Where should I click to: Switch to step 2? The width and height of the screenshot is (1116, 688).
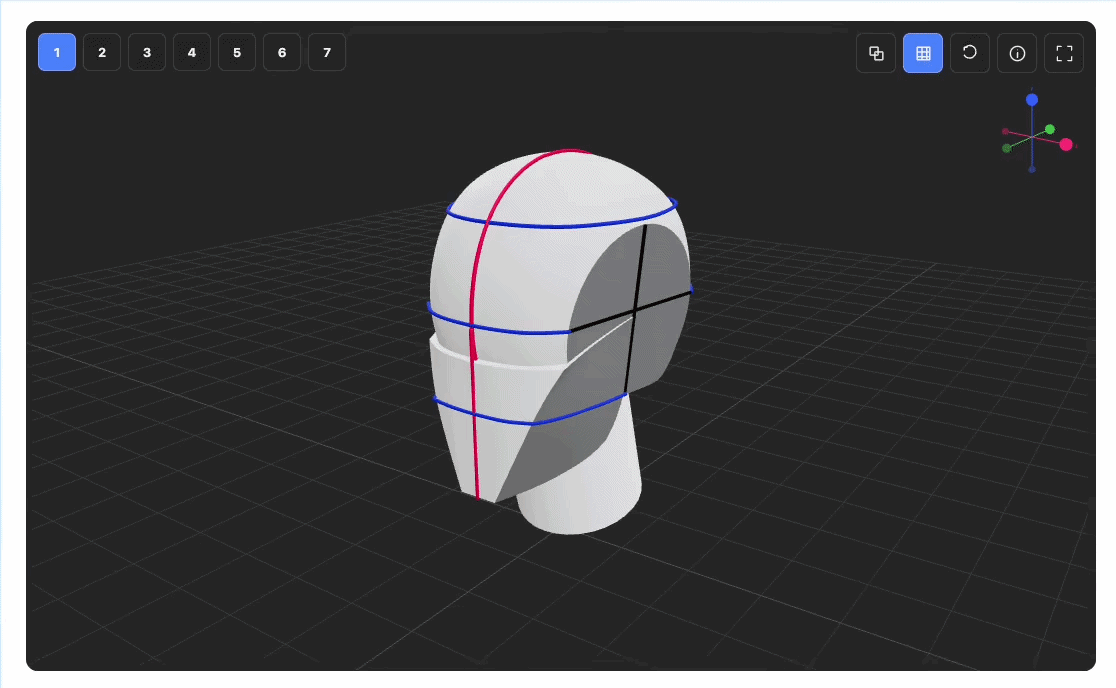pyautogui.click(x=102, y=52)
